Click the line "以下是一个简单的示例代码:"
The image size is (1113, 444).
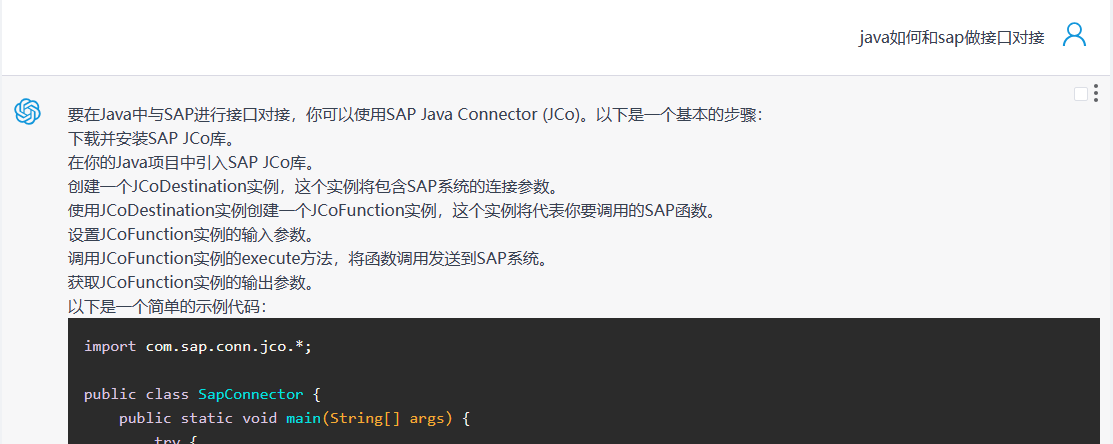pyautogui.click(x=167, y=307)
